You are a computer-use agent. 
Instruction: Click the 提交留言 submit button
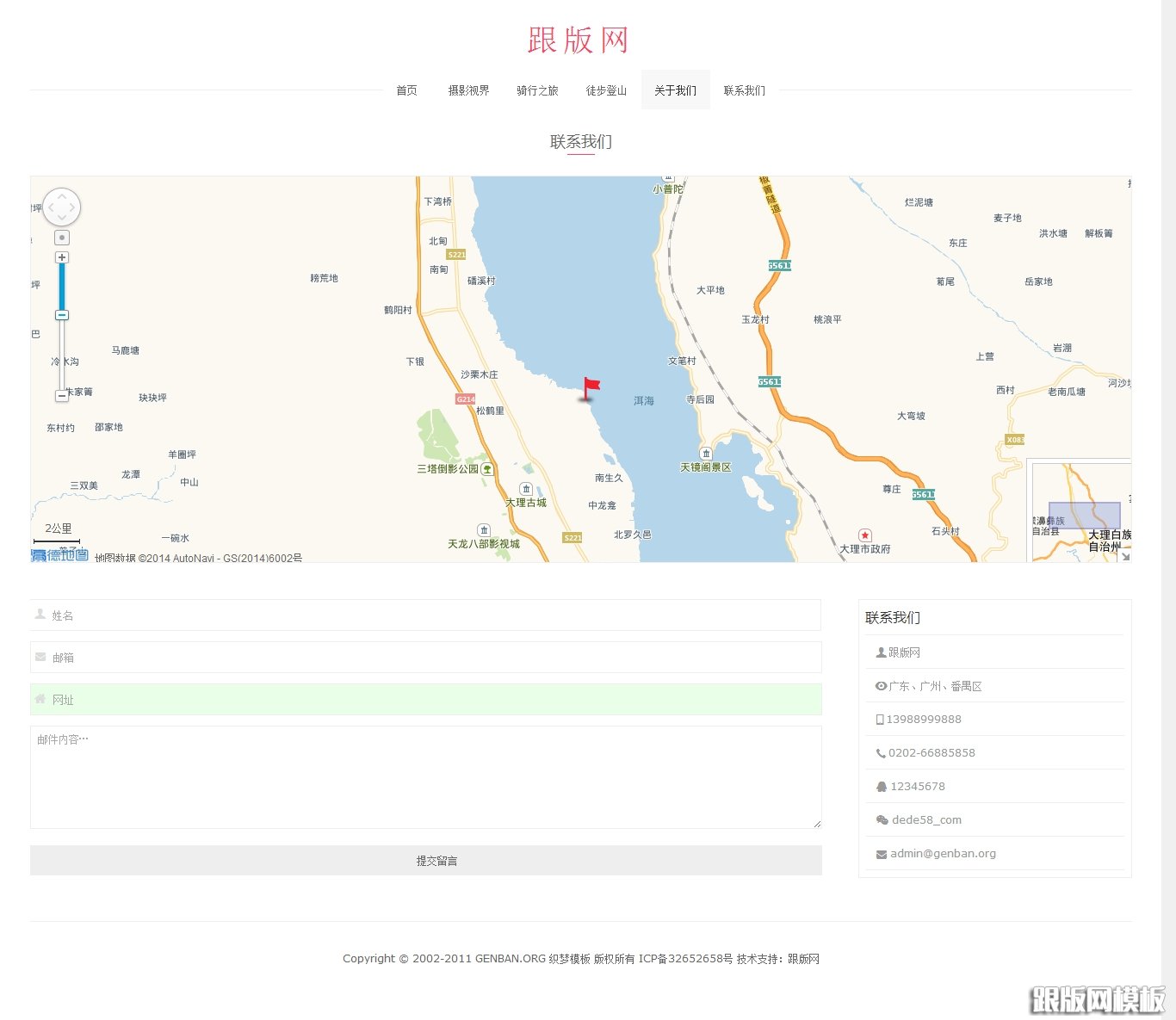tap(426, 861)
